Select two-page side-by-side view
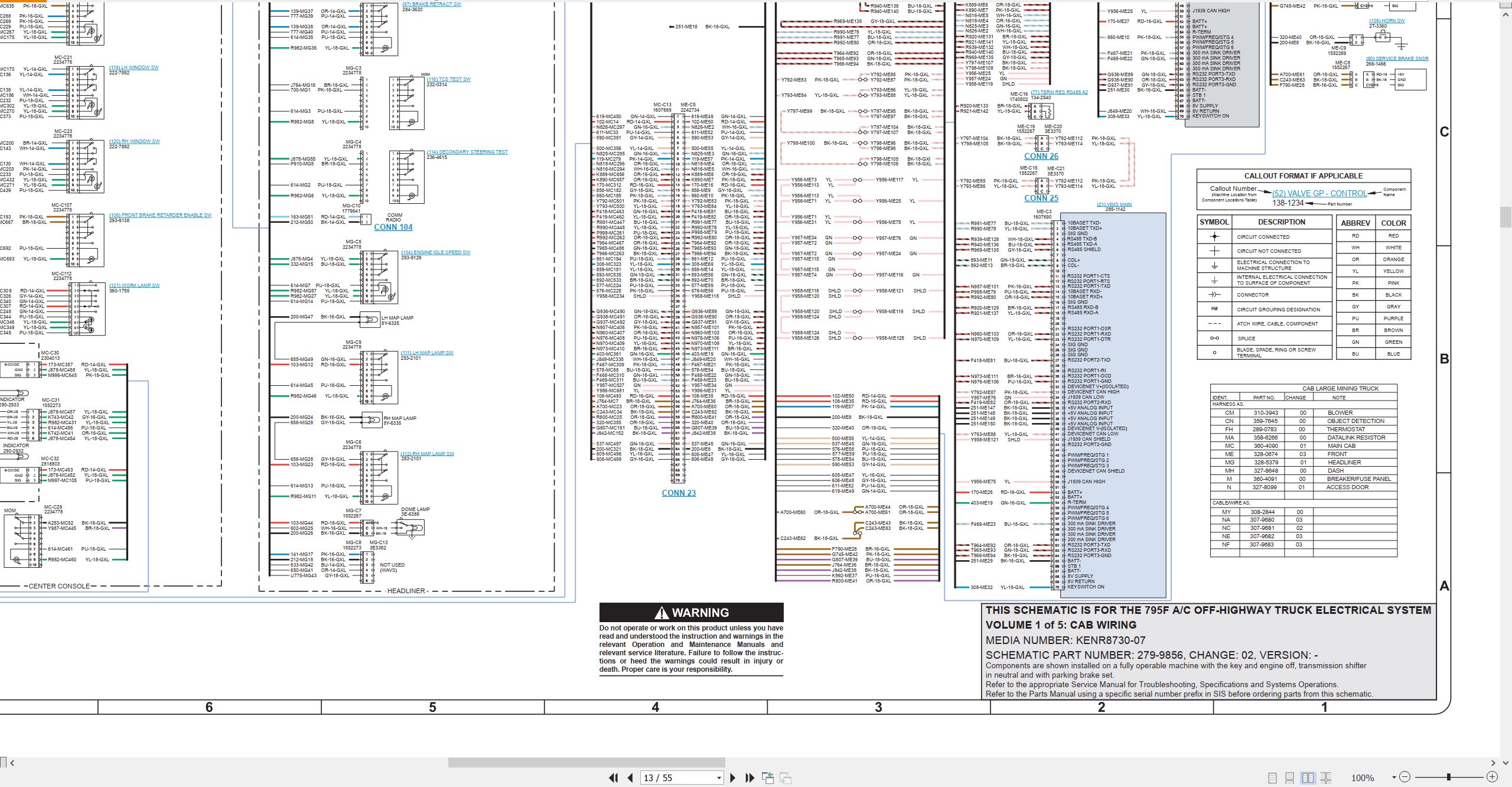 click(1308, 778)
